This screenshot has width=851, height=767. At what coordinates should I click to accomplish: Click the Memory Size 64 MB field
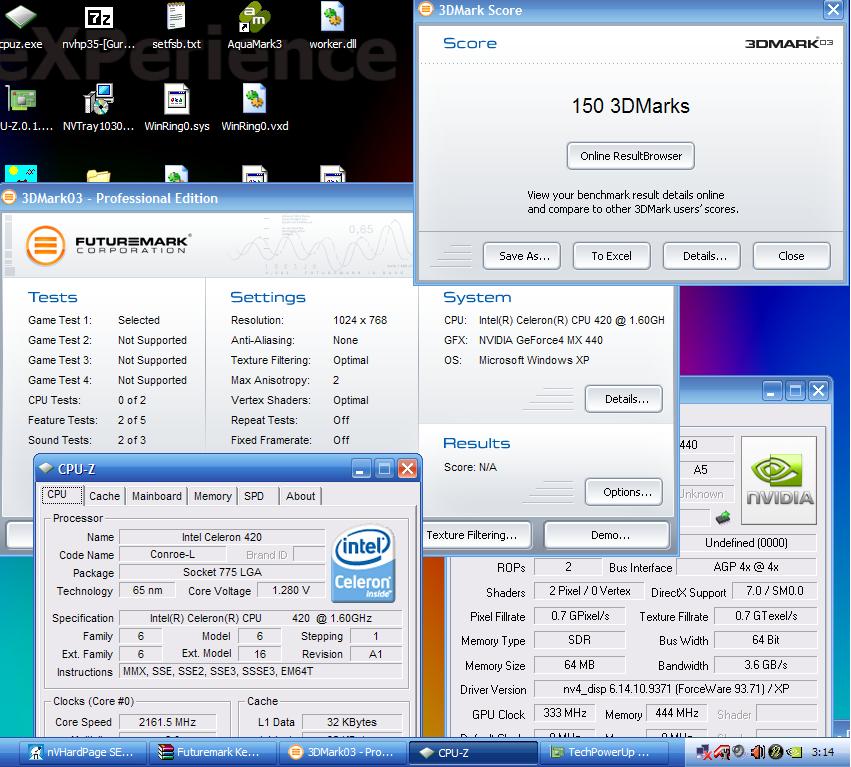pos(579,664)
